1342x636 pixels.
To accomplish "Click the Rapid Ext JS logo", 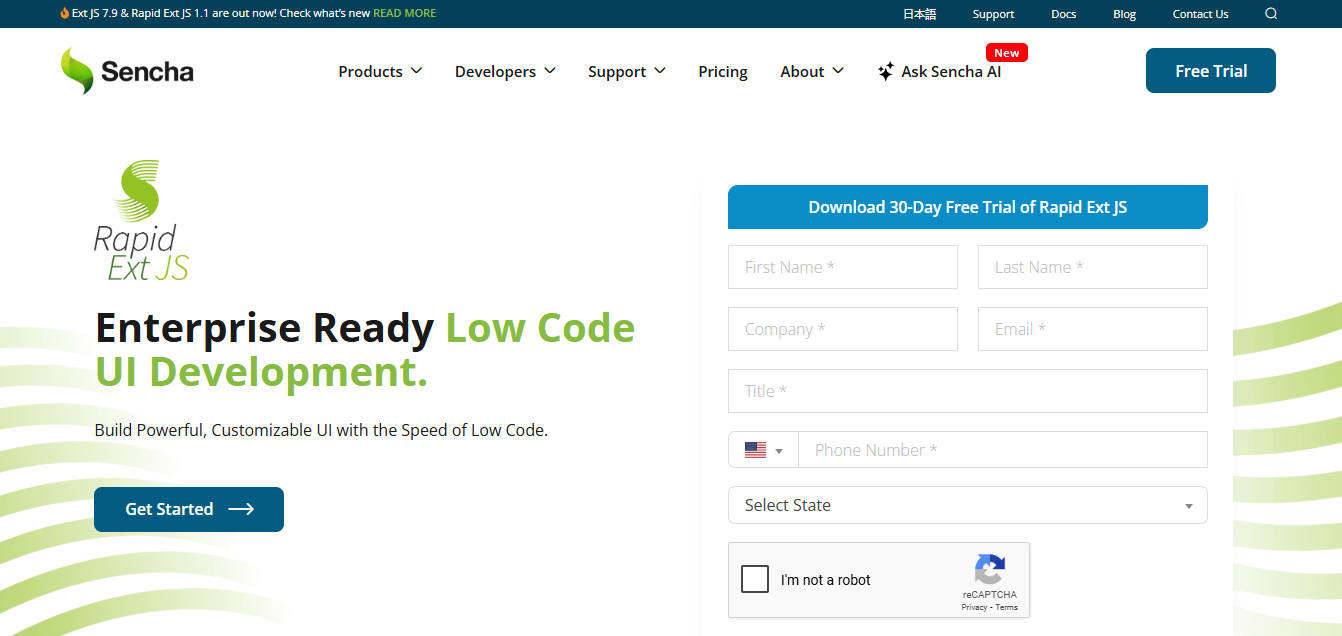I will coord(141,220).
